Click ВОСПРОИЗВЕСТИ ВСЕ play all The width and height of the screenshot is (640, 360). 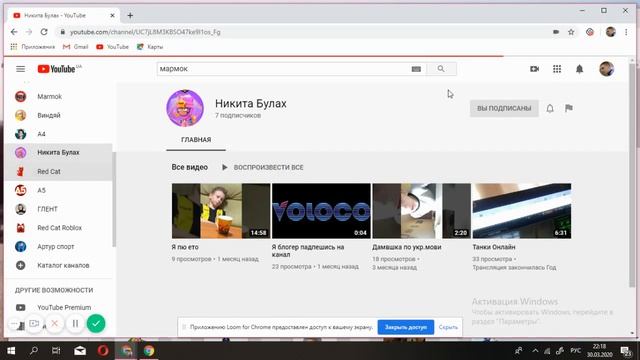[263, 167]
